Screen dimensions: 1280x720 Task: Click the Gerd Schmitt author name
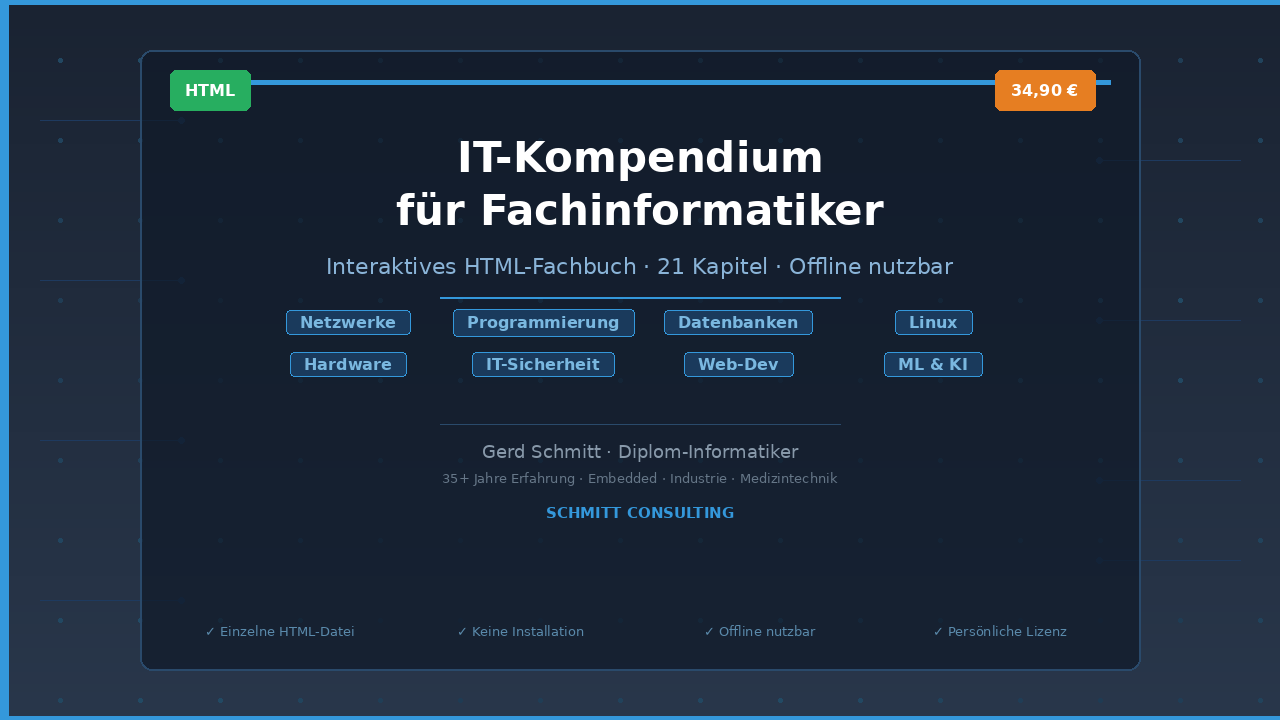(x=541, y=452)
